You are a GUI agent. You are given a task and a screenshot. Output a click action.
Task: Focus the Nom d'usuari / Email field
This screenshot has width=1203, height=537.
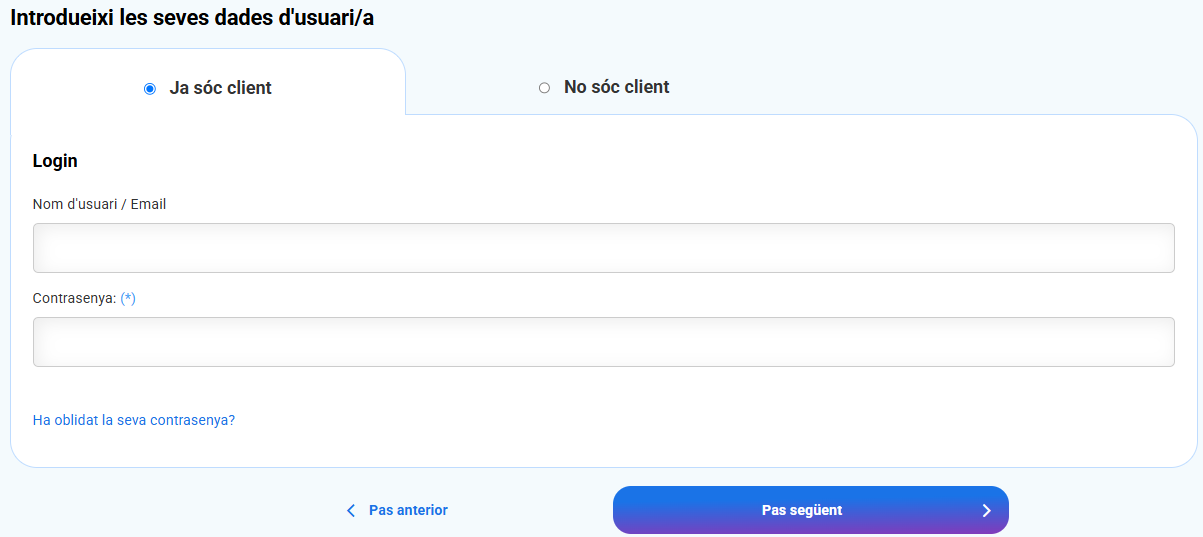coord(603,248)
